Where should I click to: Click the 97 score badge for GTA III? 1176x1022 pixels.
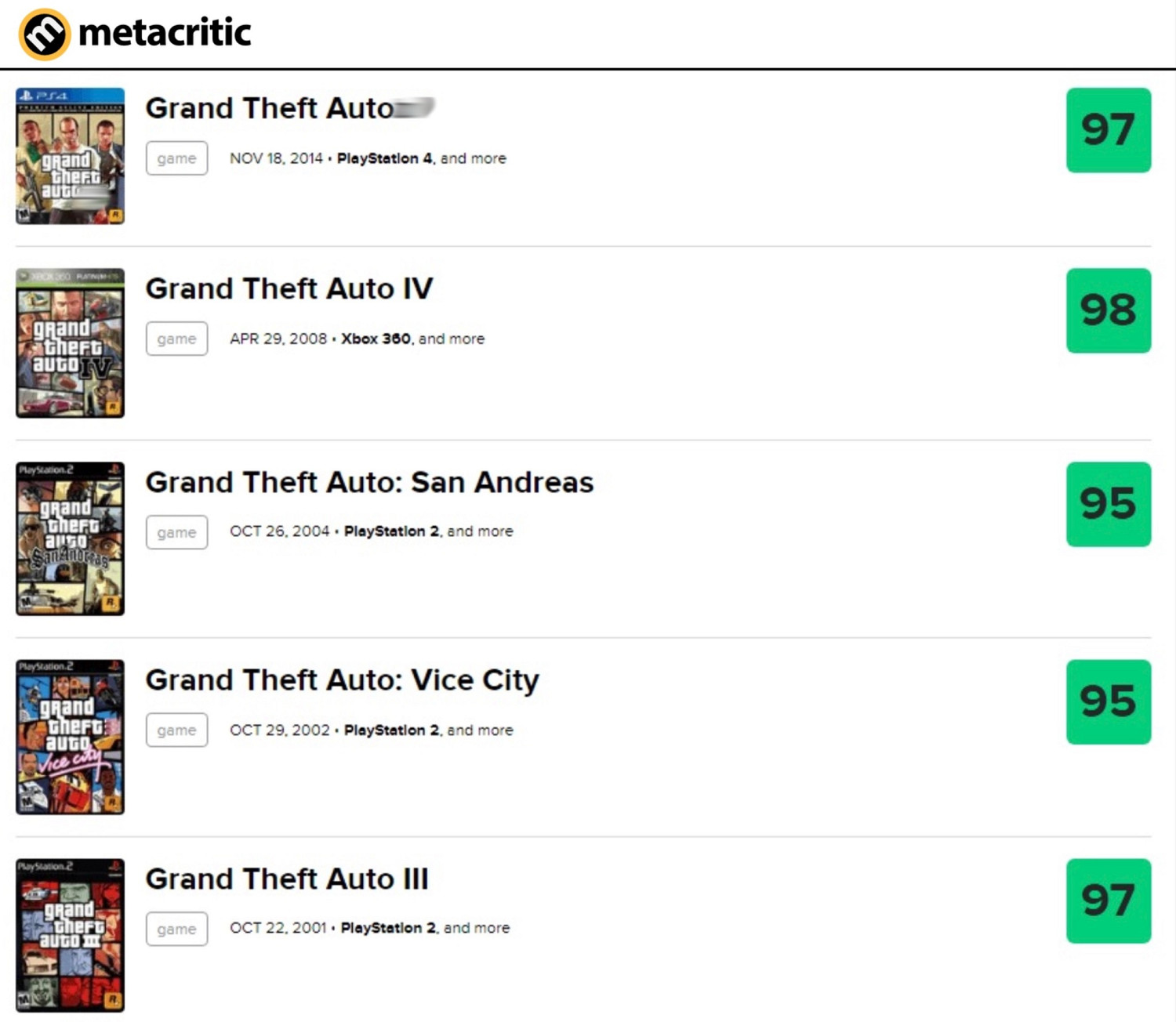pos(1108,901)
